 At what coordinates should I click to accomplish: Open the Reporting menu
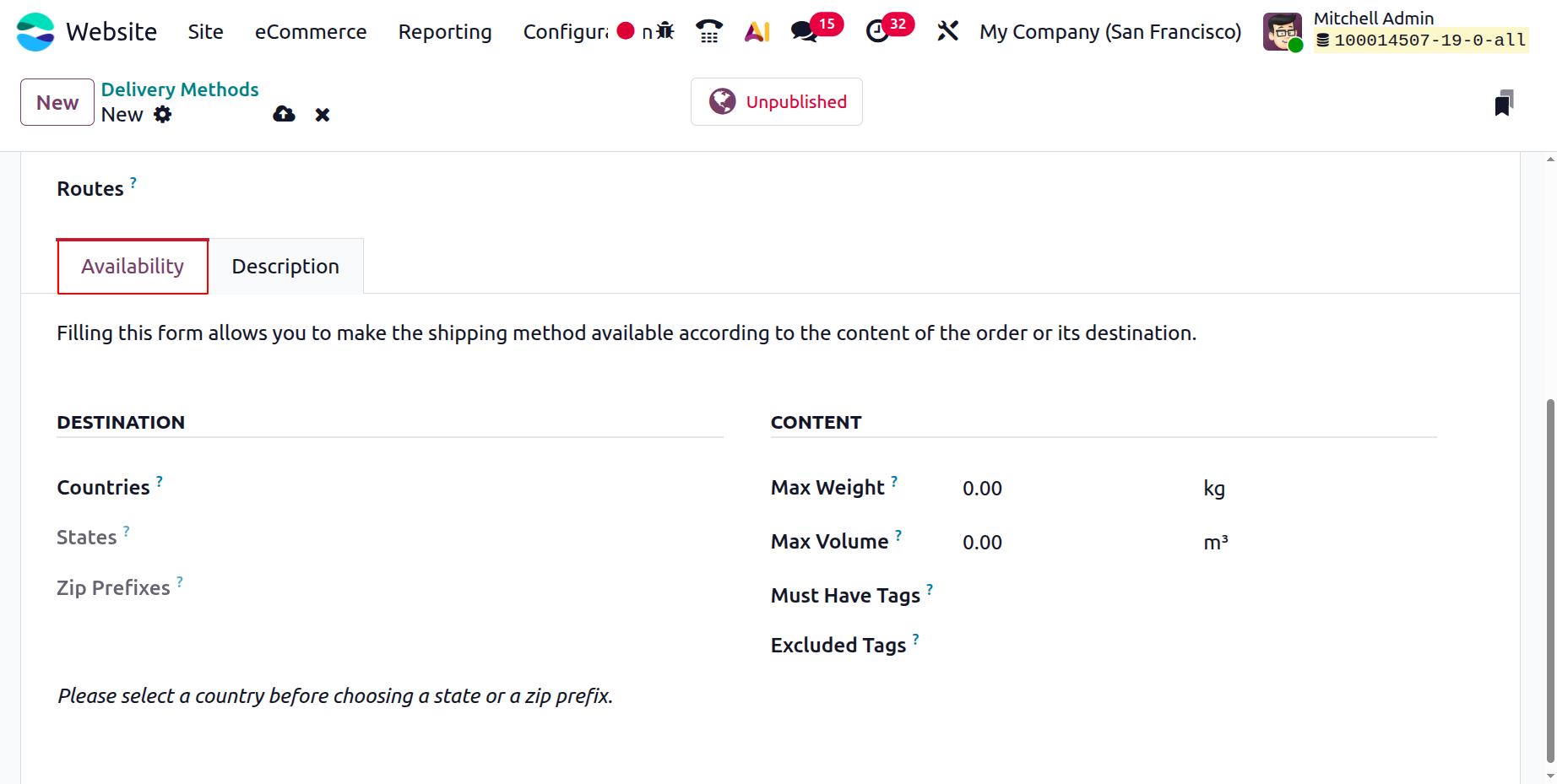pyautogui.click(x=445, y=31)
